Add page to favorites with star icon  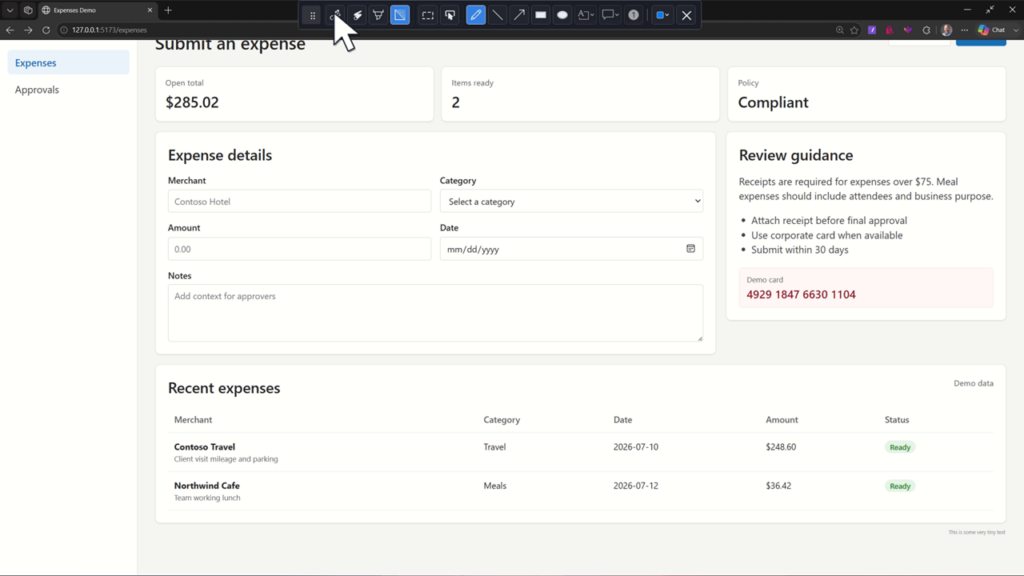pyautogui.click(x=854, y=30)
